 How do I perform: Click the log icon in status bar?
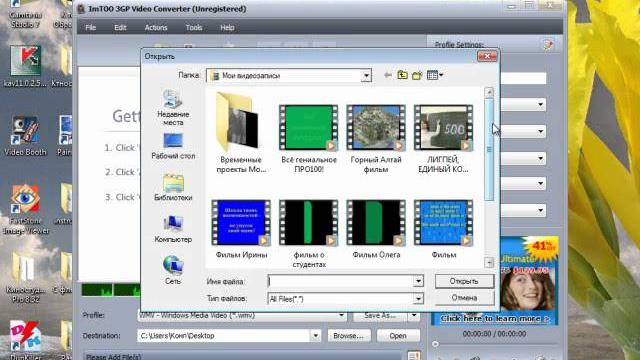click(414, 356)
